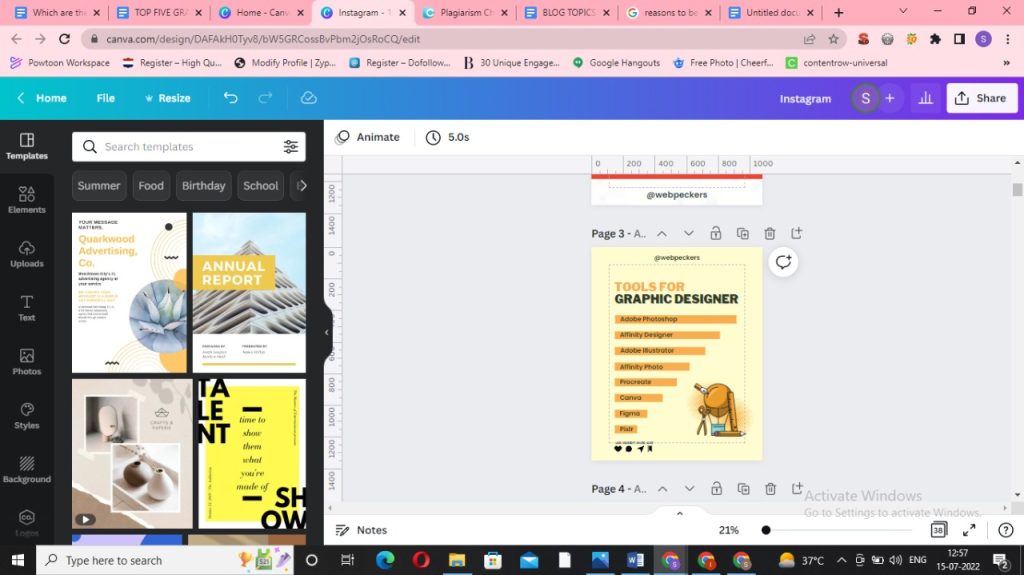1024x575 pixels.
Task: Show more template category chips arrow
Action: coord(301,186)
